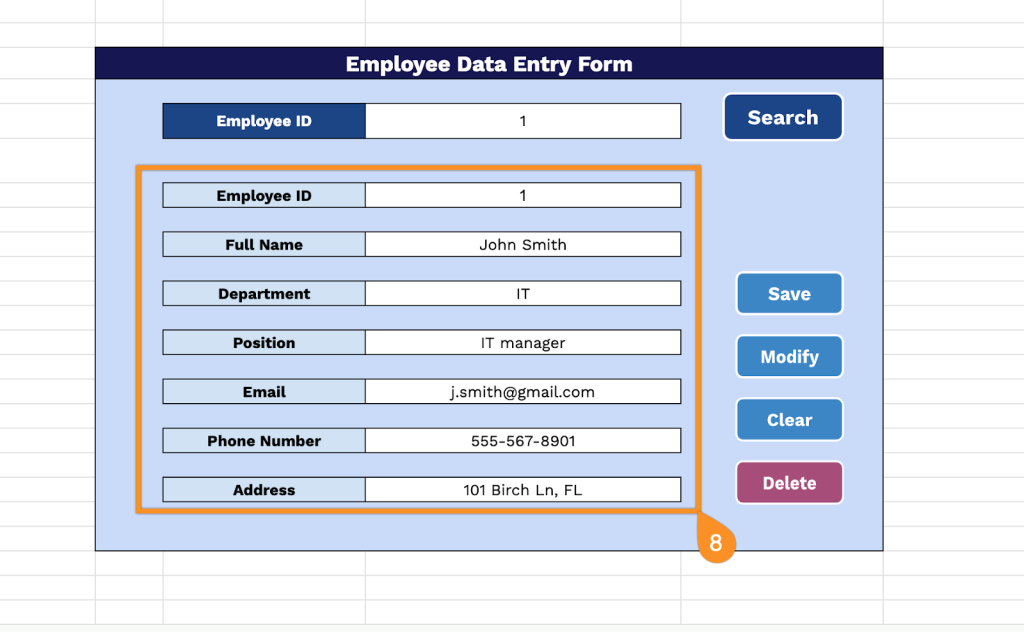Click the pink Delete button
Viewport: 1024px width, 632px height.
pyautogui.click(x=789, y=483)
